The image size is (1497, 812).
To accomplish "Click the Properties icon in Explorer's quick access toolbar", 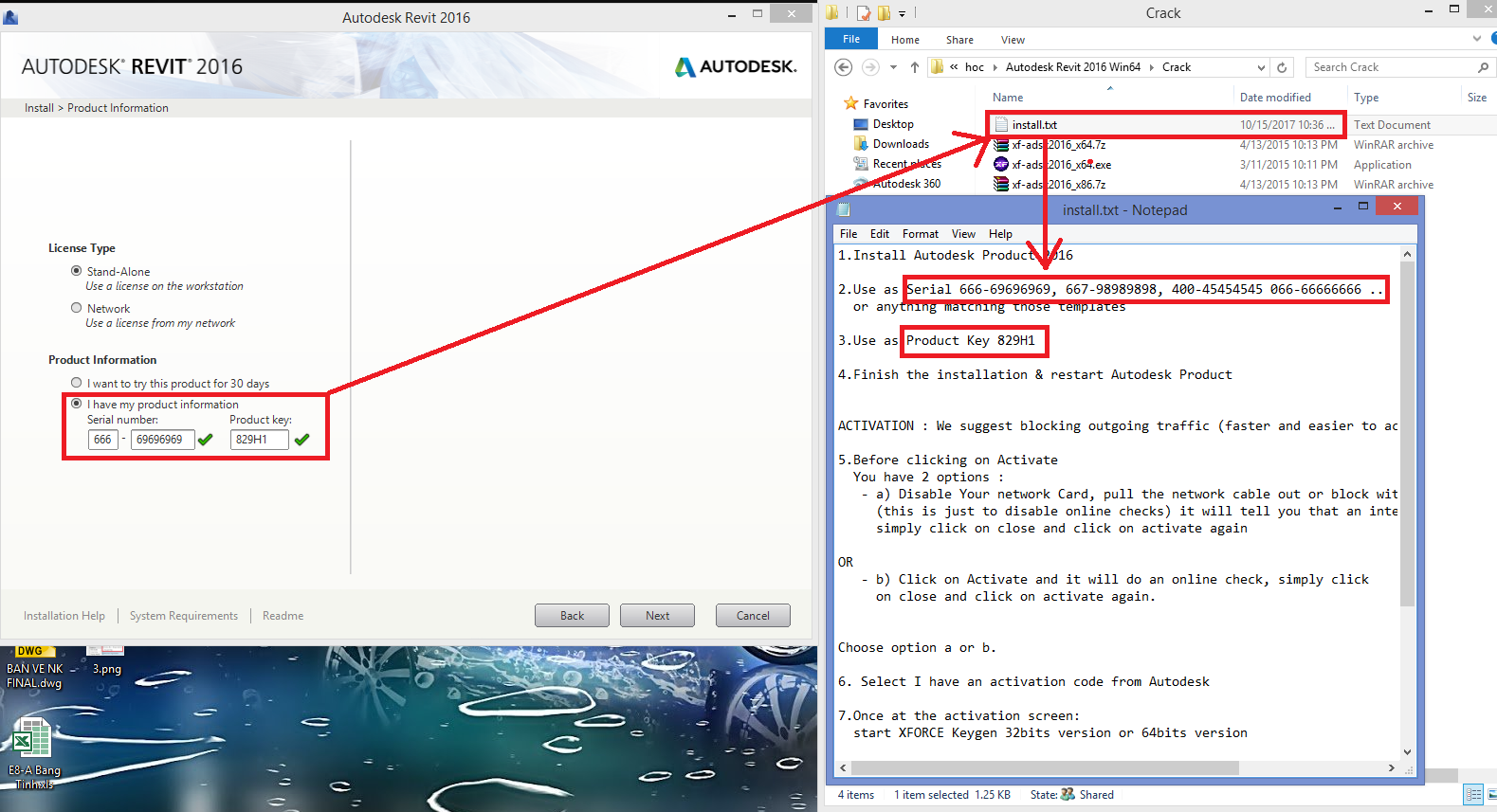I will [864, 13].
